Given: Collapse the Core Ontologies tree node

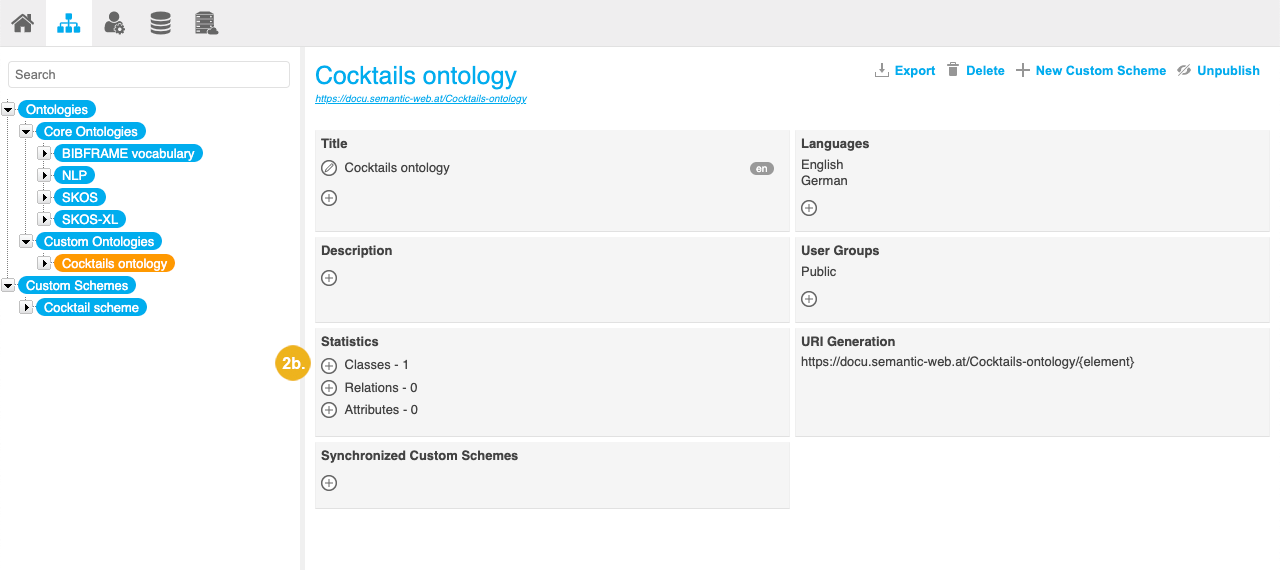Looking at the screenshot, I should 26,132.
